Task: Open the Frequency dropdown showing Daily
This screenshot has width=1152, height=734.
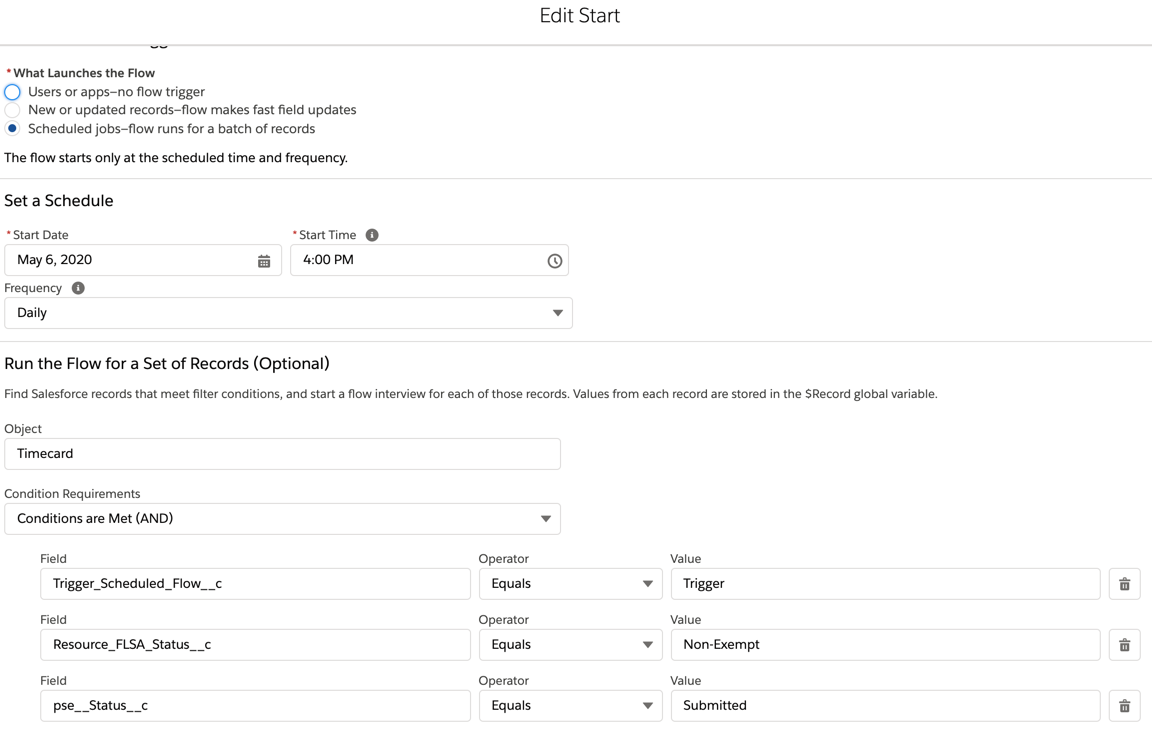Action: [x=288, y=313]
